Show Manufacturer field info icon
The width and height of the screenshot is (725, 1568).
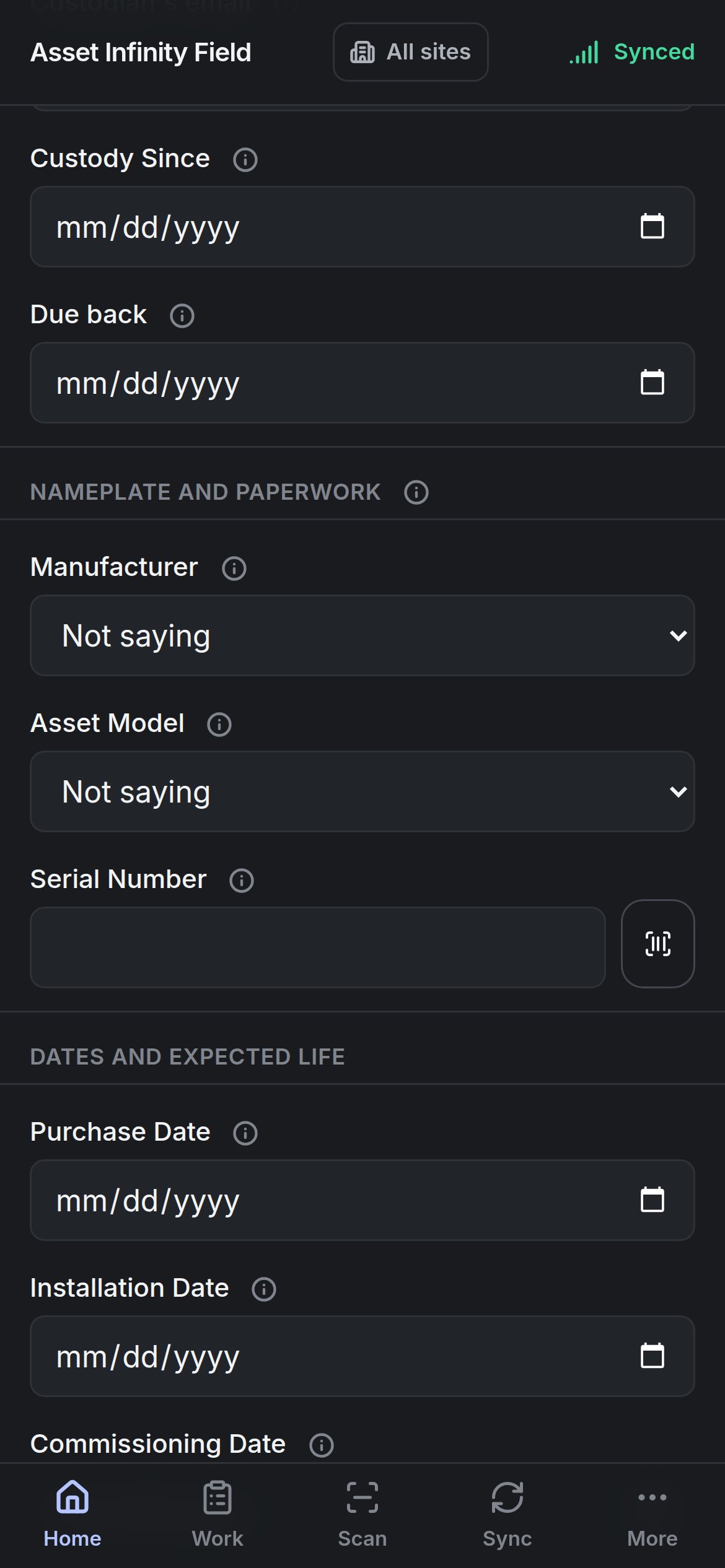pos(234,568)
